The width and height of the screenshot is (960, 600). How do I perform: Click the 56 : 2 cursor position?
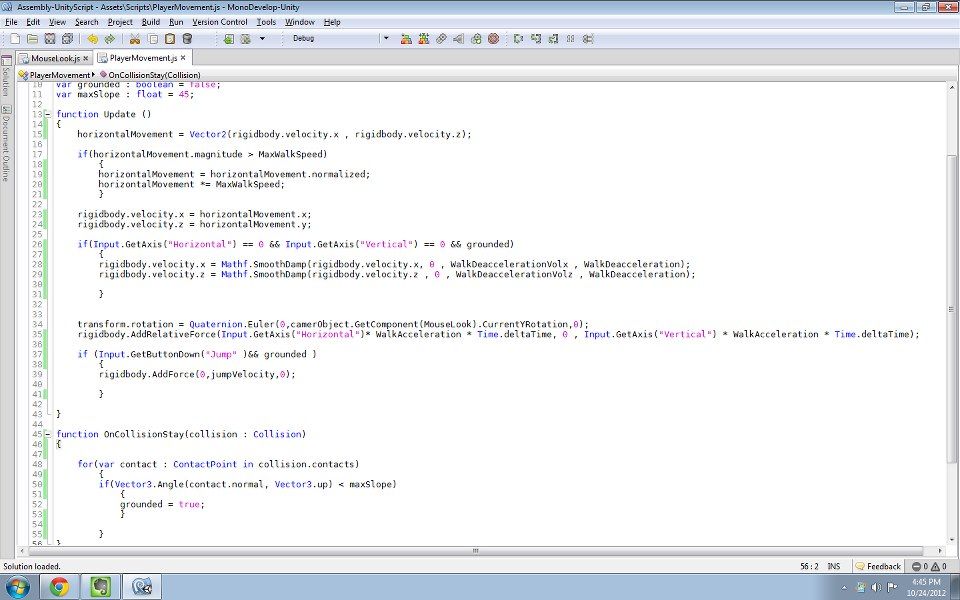(809, 566)
